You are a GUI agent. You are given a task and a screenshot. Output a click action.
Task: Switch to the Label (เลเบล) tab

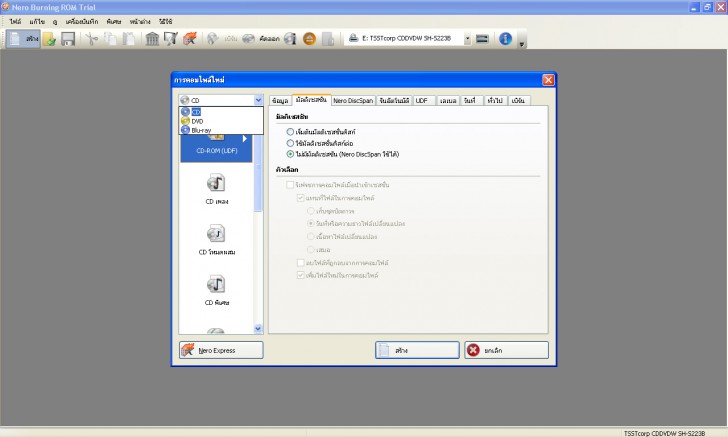point(448,100)
